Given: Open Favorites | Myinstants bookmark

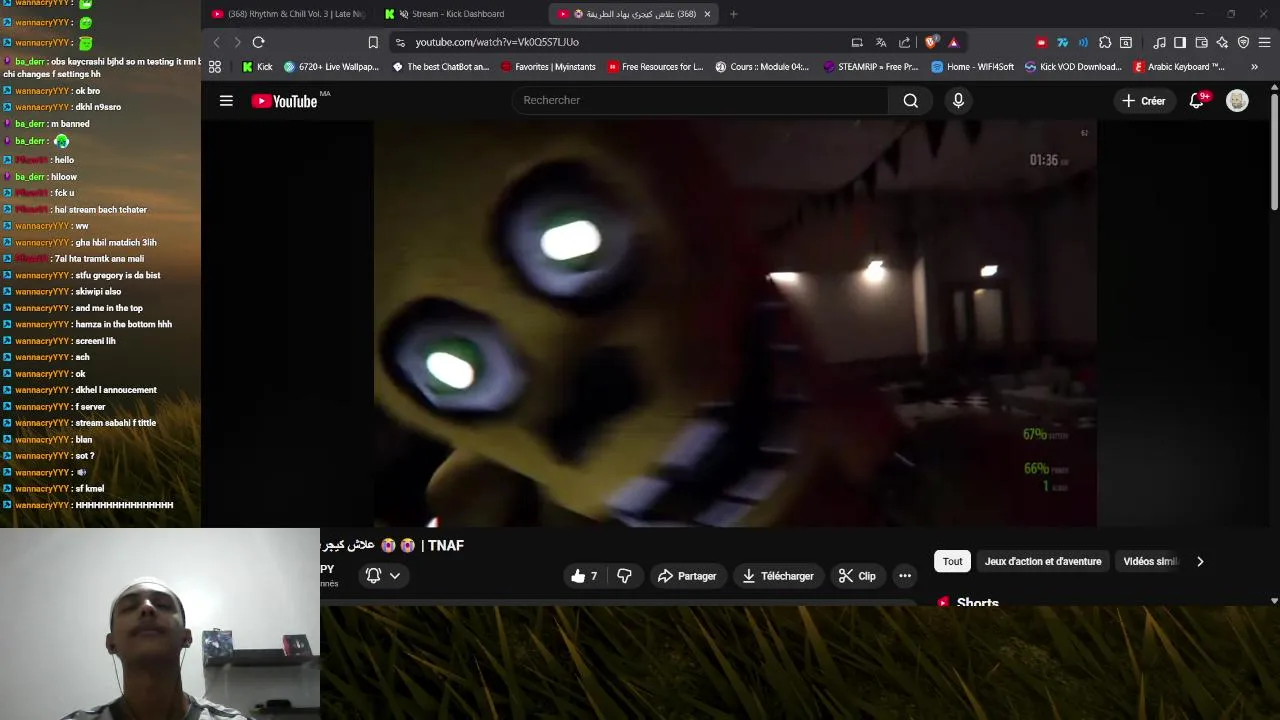Looking at the screenshot, I should click(548, 67).
